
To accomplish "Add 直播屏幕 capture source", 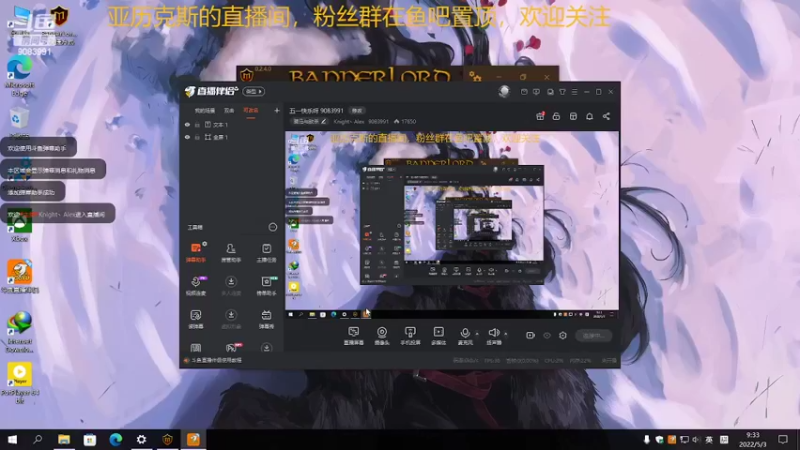I will 354,336.
